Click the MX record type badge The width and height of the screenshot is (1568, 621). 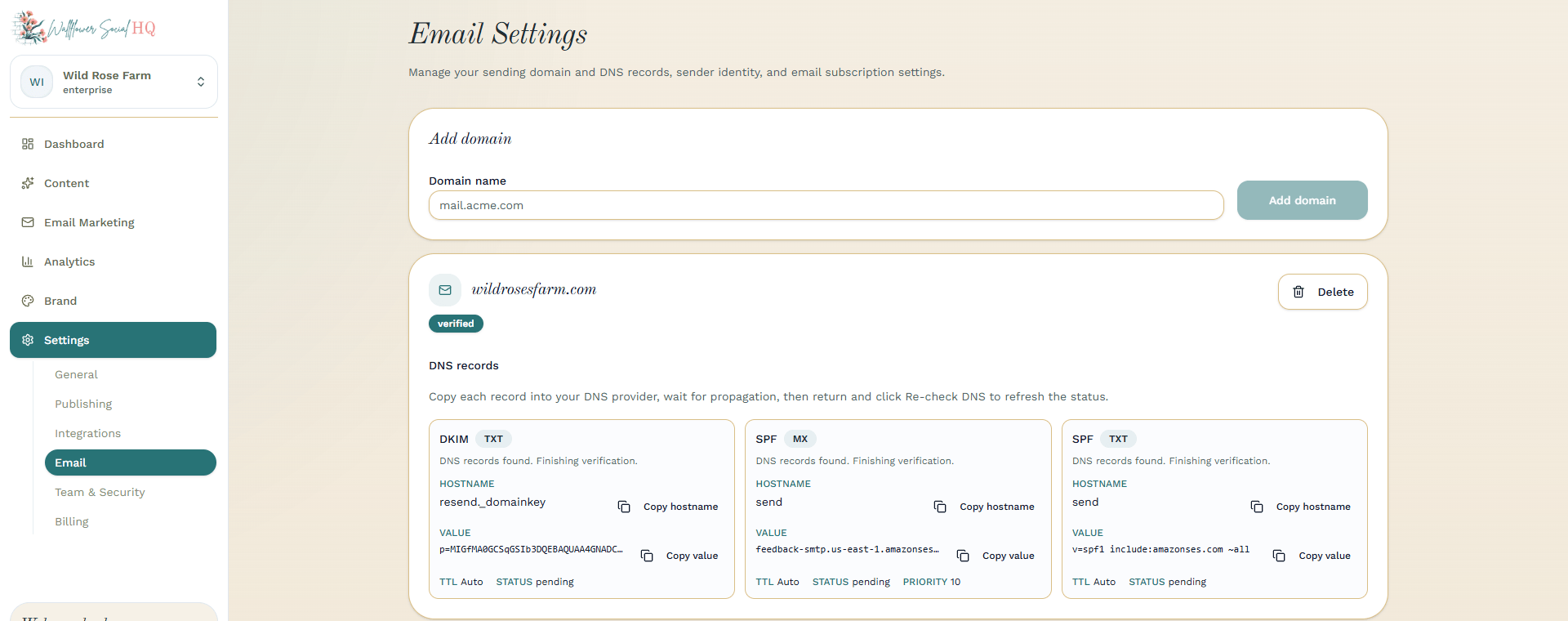[x=800, y=439]
